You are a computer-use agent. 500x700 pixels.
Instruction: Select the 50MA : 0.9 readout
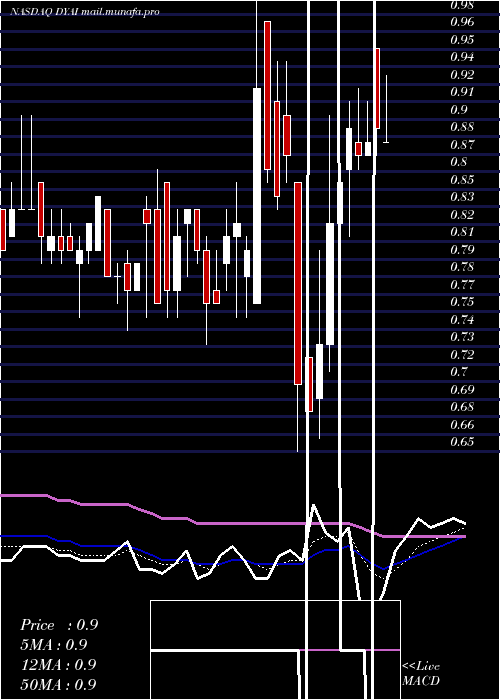(59, 685)
